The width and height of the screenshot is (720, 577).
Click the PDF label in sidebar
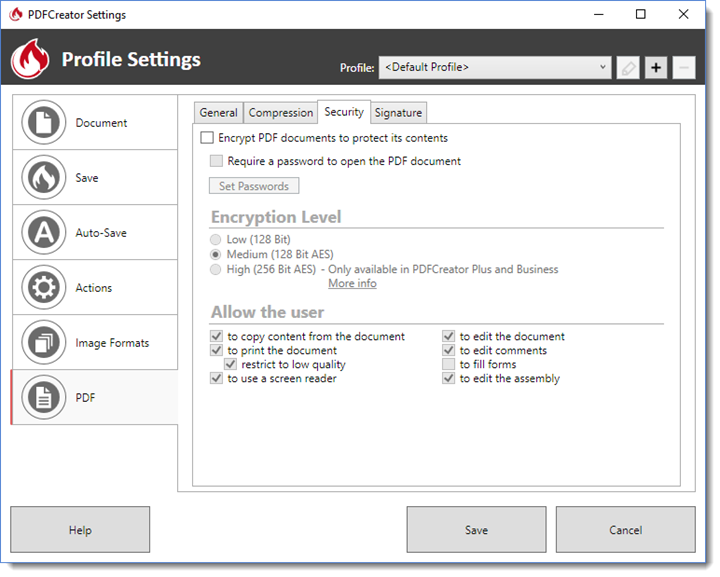point(85,398)
